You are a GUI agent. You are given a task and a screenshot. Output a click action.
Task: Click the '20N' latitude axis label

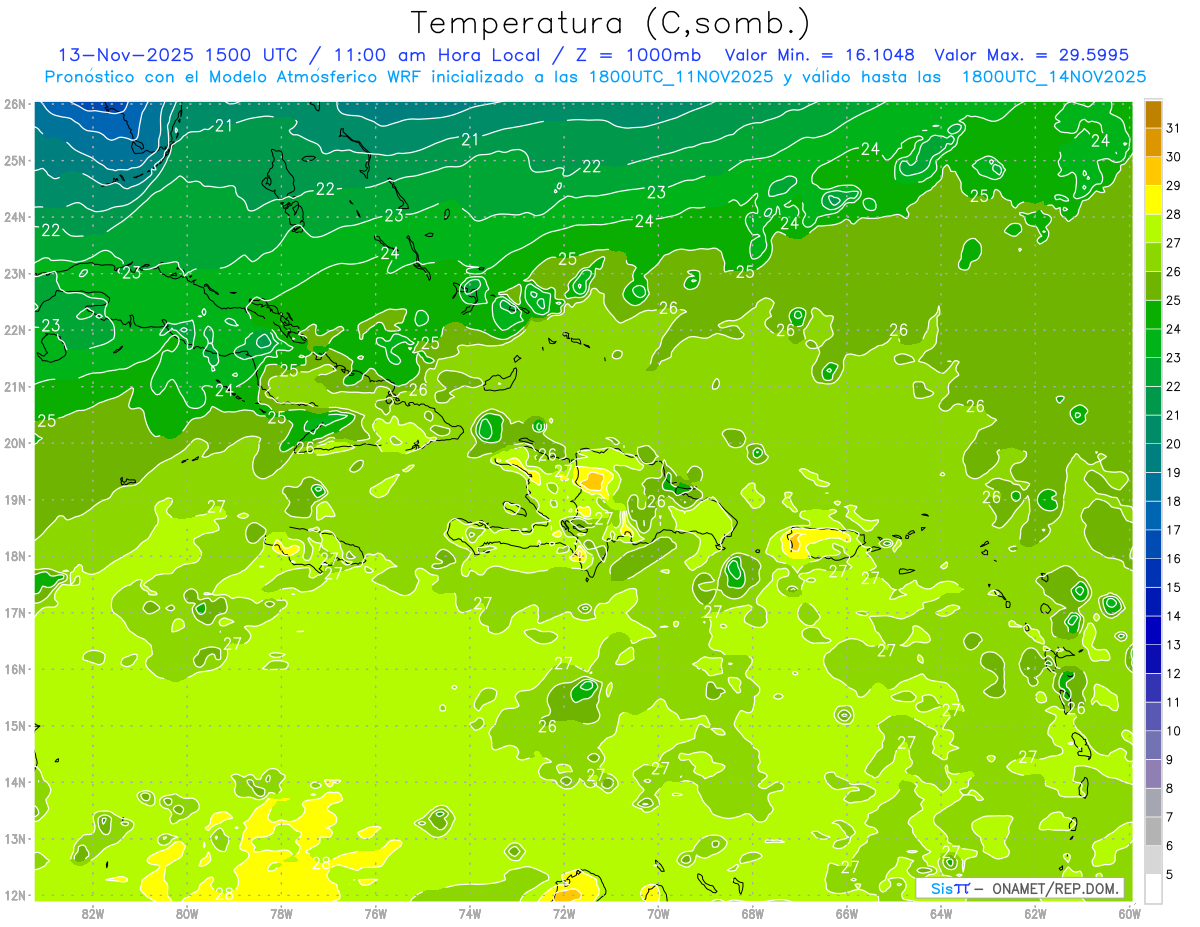(x=14, y=443)
